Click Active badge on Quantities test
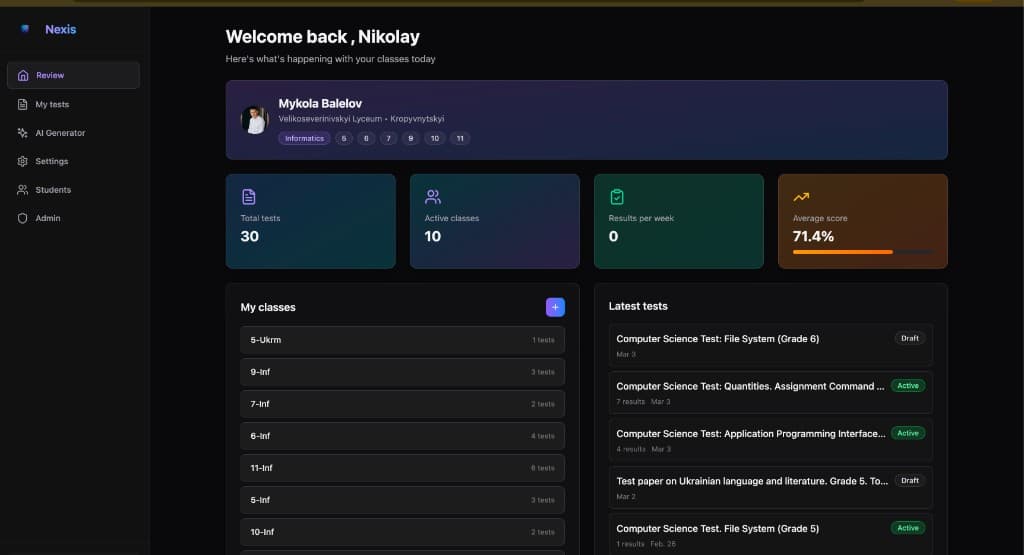Image resolution: width=1024 pixels, height=555 pixels. [x=908, y=386]
